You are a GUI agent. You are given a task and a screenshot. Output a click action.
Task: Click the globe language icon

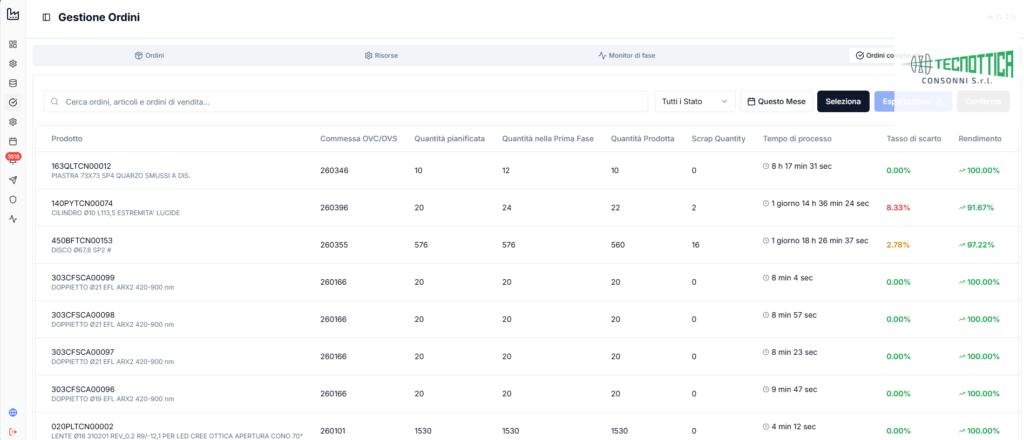click(12, 413)
